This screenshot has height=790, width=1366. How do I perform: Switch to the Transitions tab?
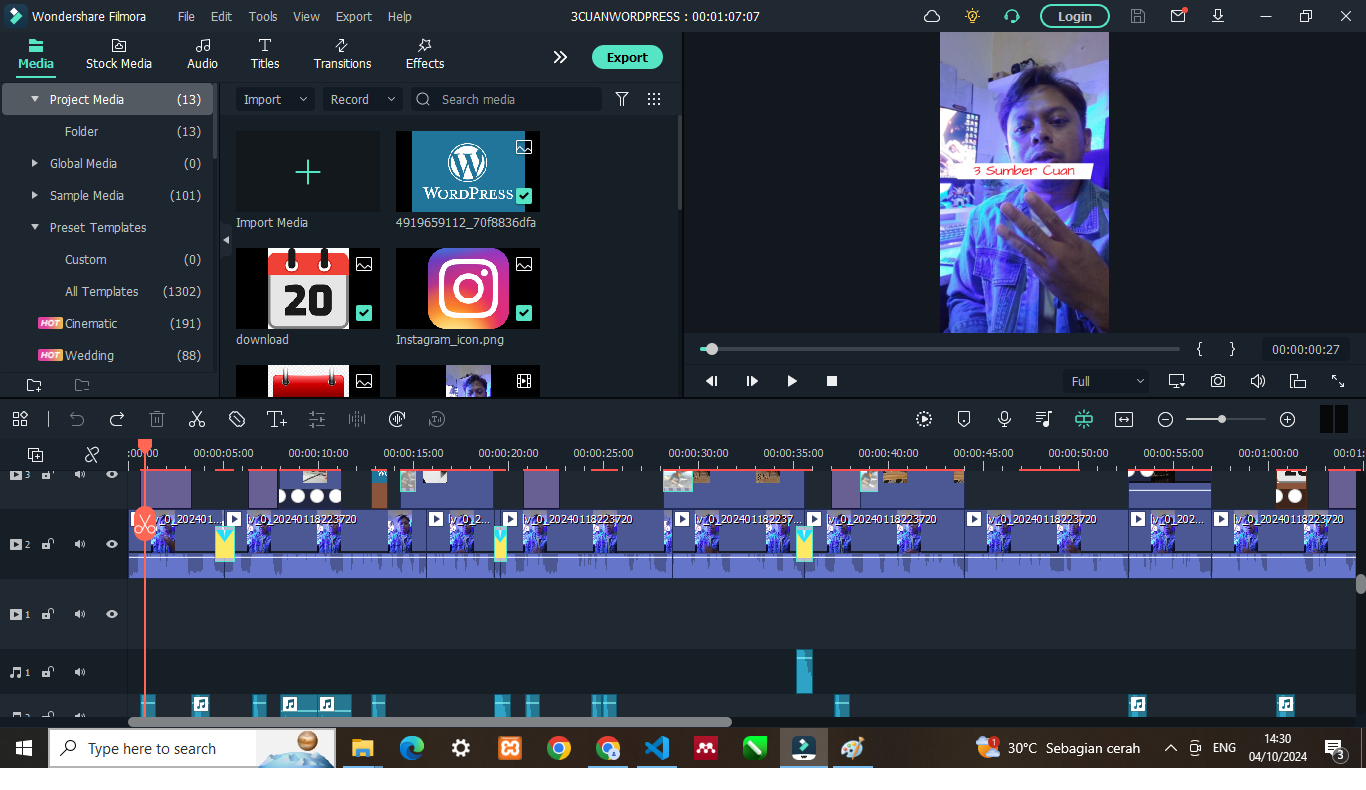pyautogui.click(x=342, y=54)
